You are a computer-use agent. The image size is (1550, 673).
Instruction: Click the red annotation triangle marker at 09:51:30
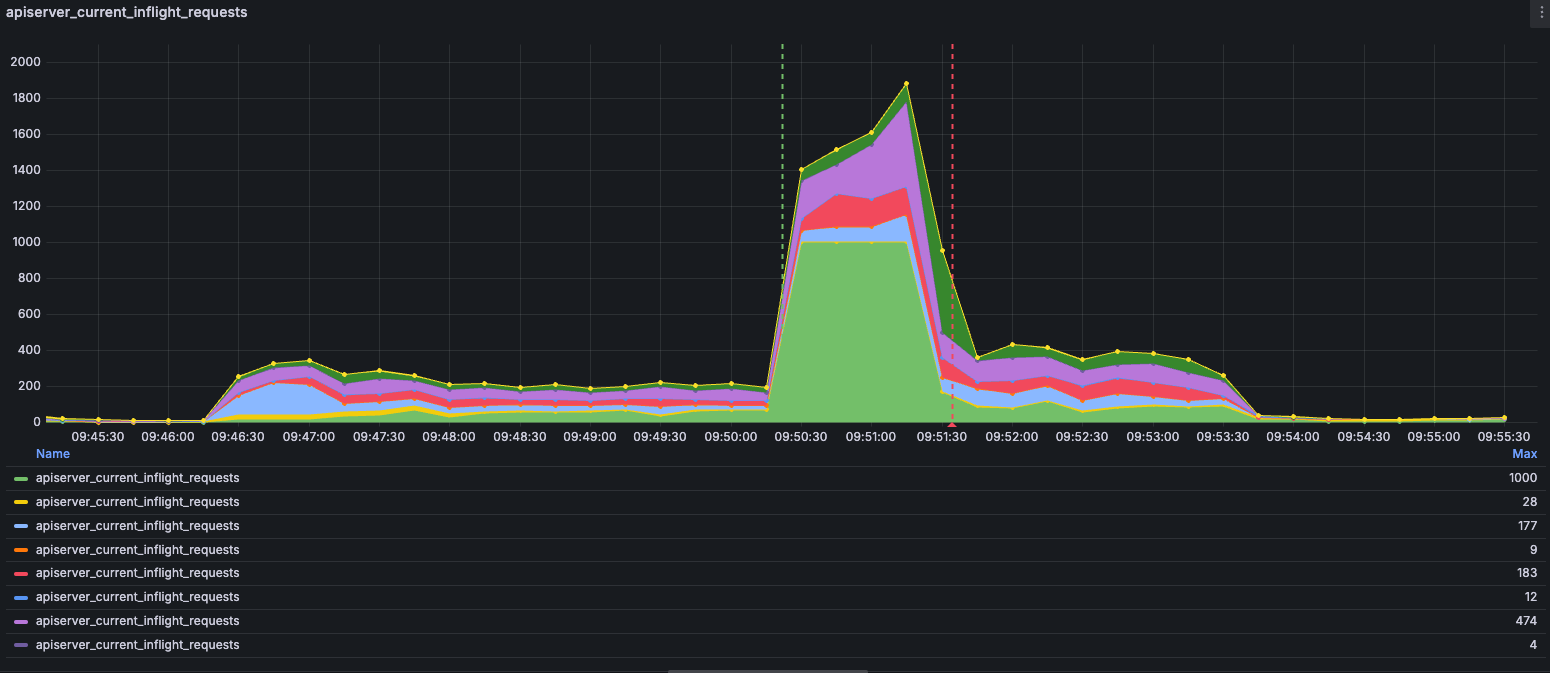point(952,425)
